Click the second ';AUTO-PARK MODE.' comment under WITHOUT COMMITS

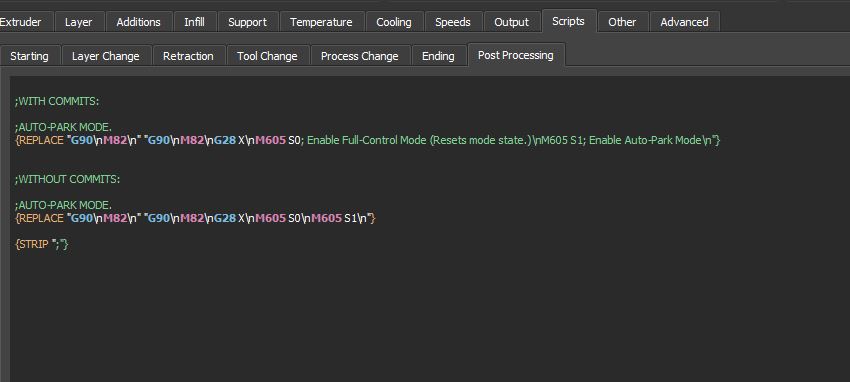pos(63,205)
